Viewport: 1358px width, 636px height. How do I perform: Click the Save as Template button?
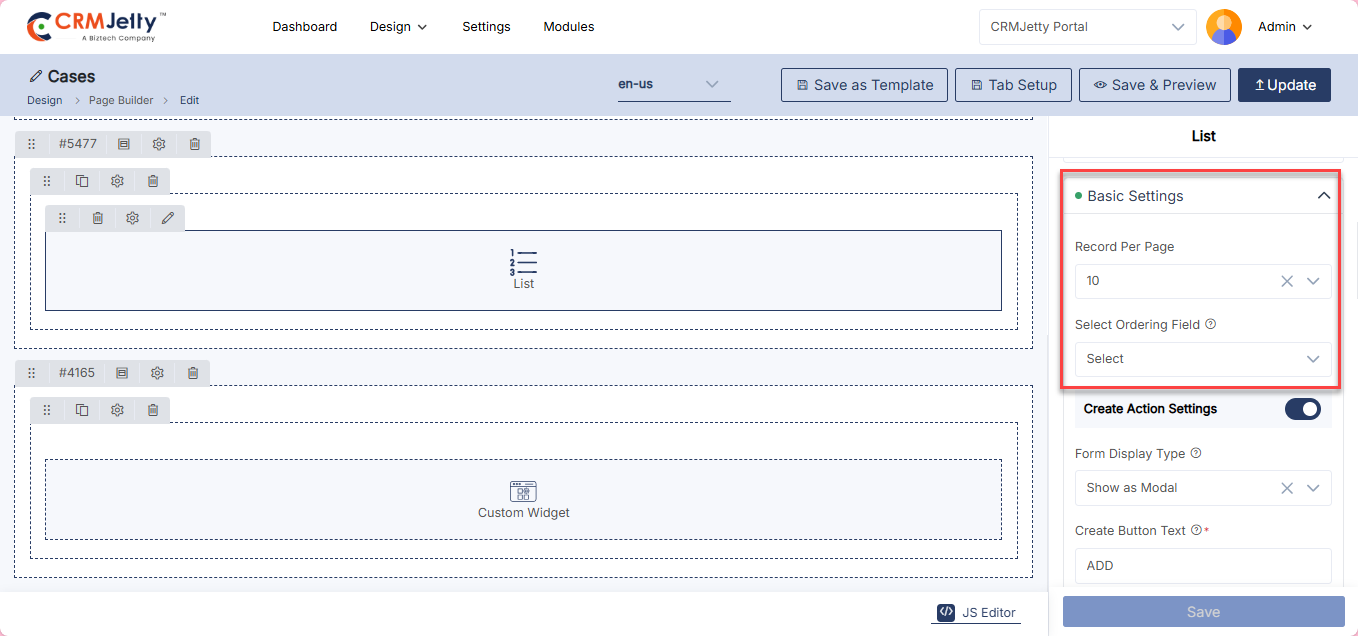coord(864,85)
